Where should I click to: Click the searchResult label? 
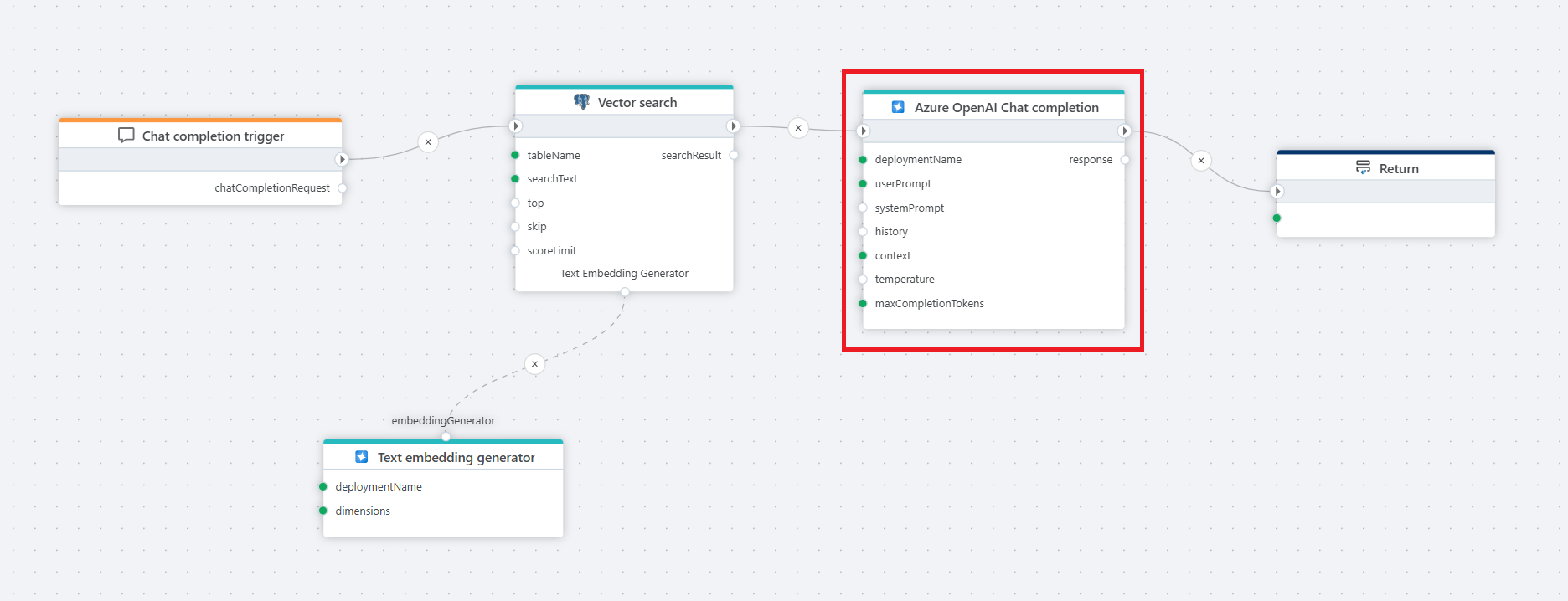pos(691,155)
